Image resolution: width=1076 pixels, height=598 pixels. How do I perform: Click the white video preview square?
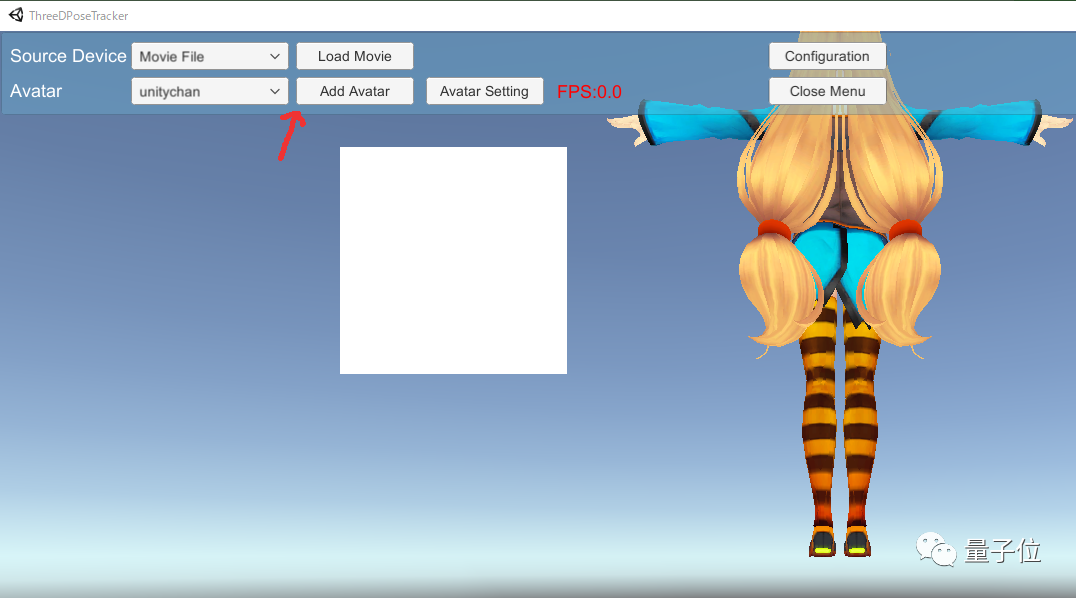click(454, 260)
